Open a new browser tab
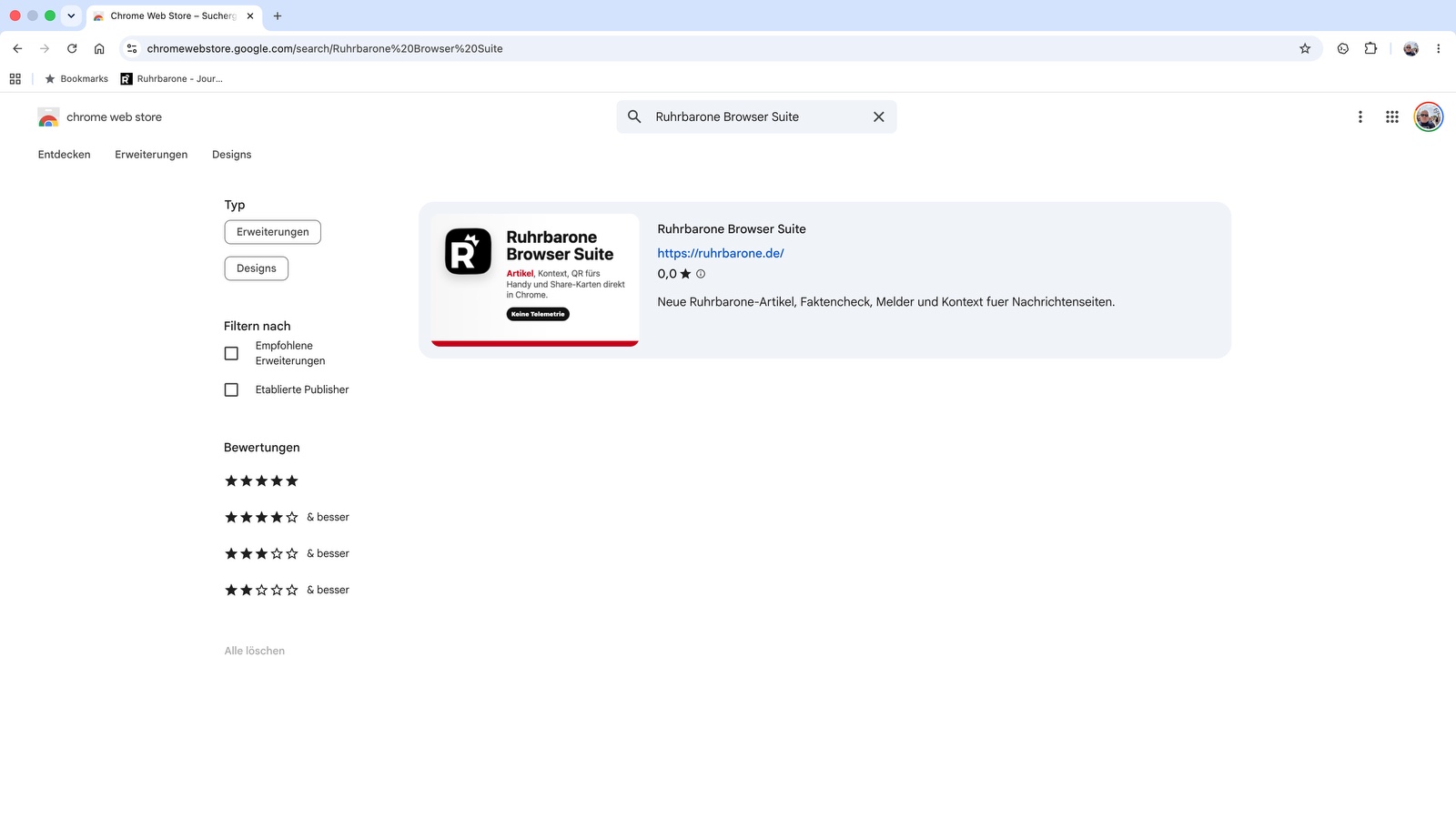This screenshot has height=819, width=1456. (x=278, y=15)
